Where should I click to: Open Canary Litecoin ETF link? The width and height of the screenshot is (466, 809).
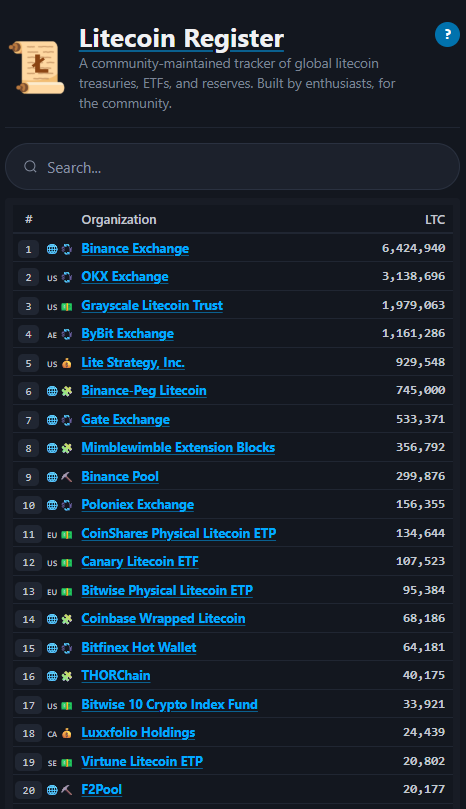click(140, 561)
